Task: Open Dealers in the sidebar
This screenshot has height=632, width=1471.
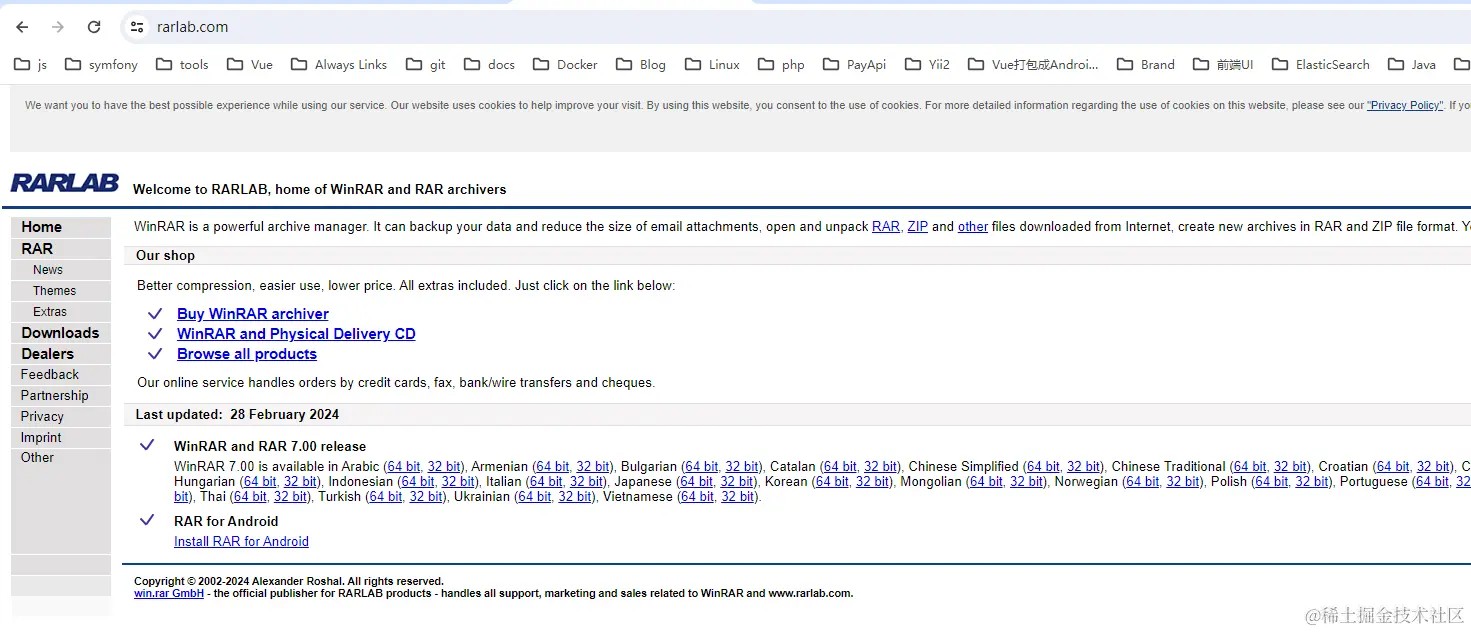Action: click(48, 354)
